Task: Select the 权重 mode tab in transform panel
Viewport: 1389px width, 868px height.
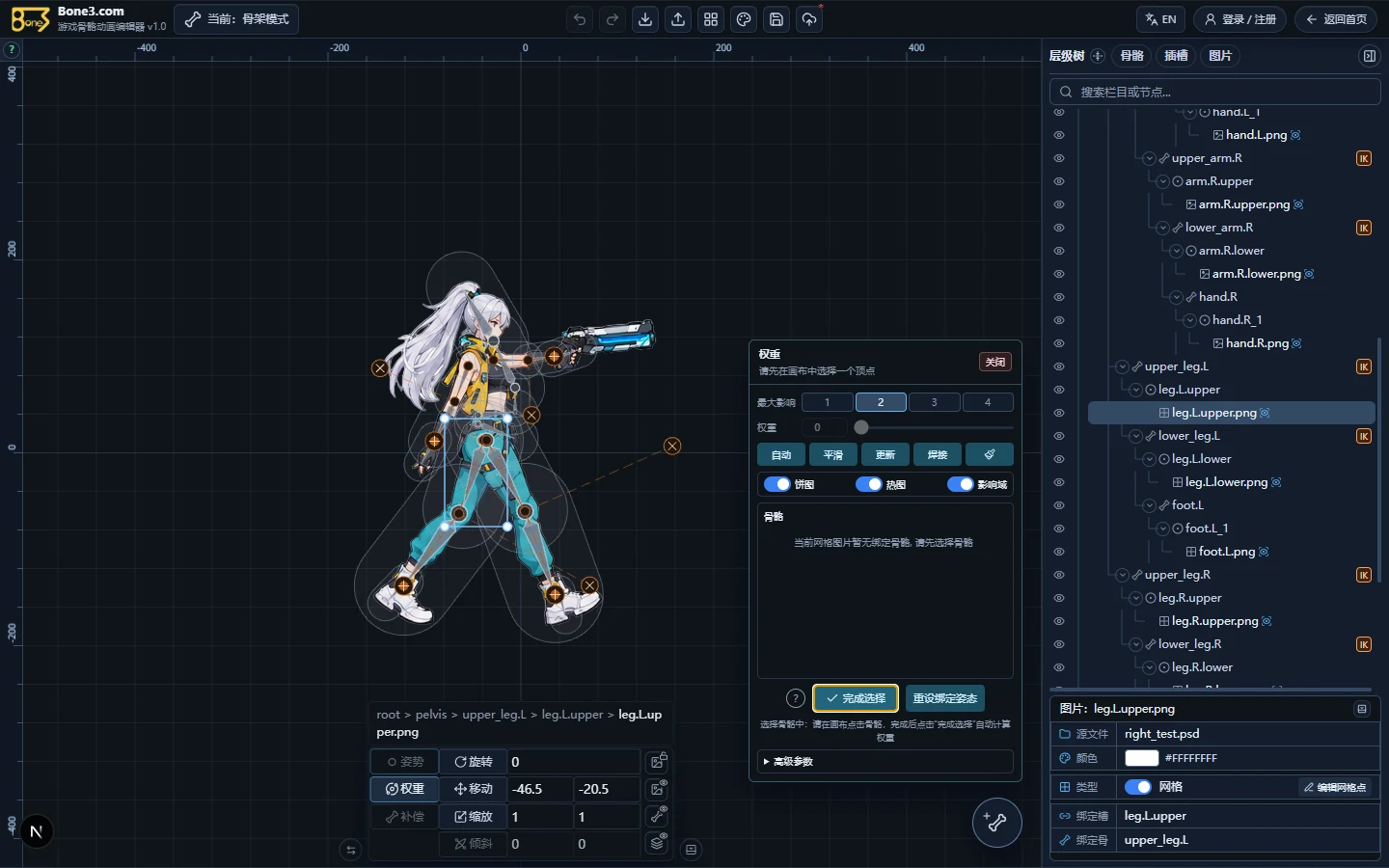Action: point(405,789)
